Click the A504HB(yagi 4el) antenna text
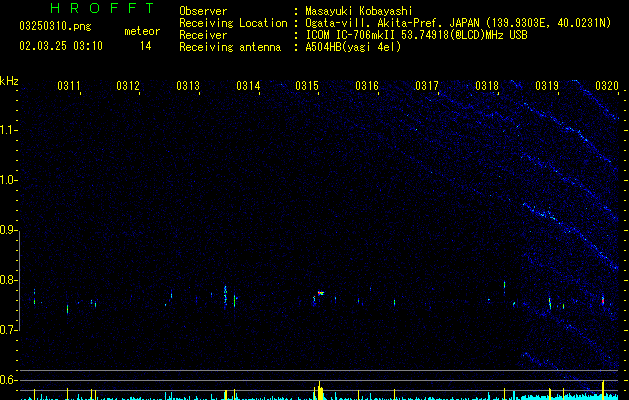629x400 pixels. [x=353, y=47]
